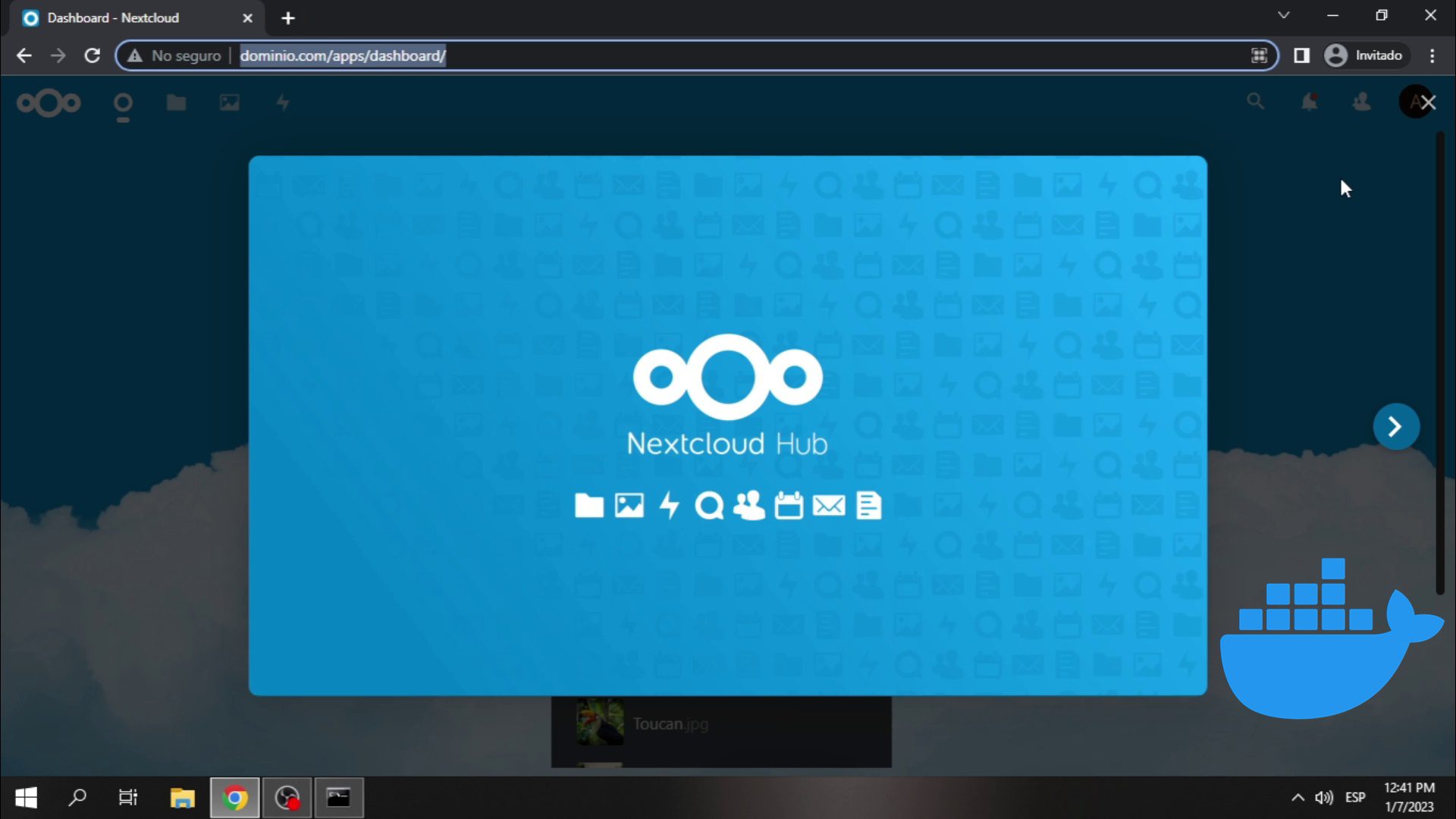Image resolution: width=1456 pixels, height=819 pixels.
Task: Go forward in Chrome
Action: (58, 55)
